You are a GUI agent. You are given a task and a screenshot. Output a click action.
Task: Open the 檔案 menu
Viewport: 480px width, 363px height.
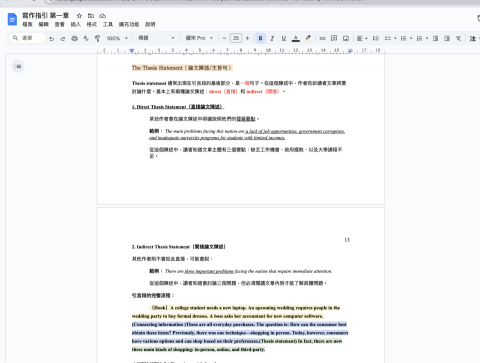click(x=27, y=24)
